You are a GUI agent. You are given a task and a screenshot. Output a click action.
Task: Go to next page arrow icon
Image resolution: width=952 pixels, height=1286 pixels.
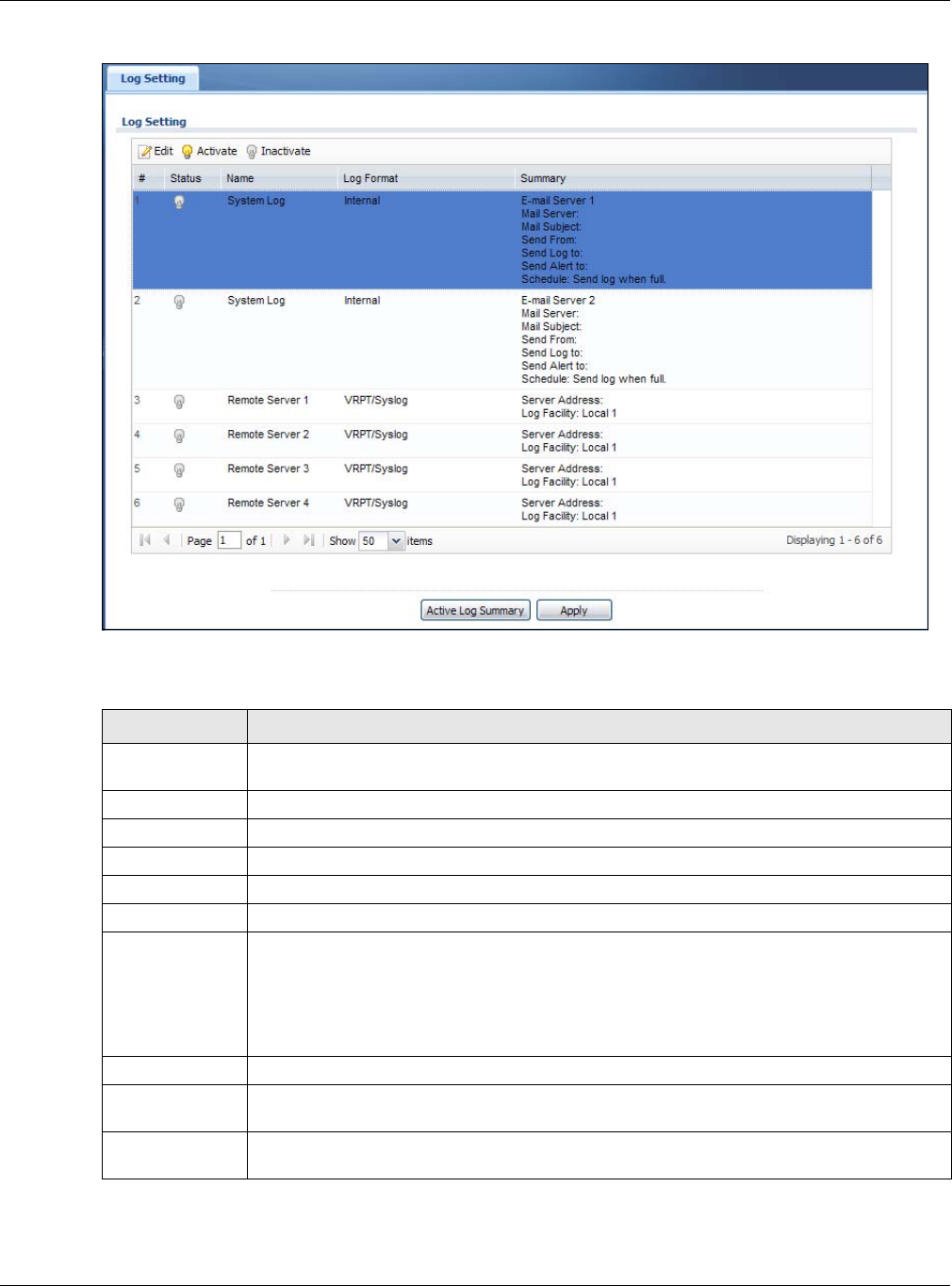tap(287, 540)
